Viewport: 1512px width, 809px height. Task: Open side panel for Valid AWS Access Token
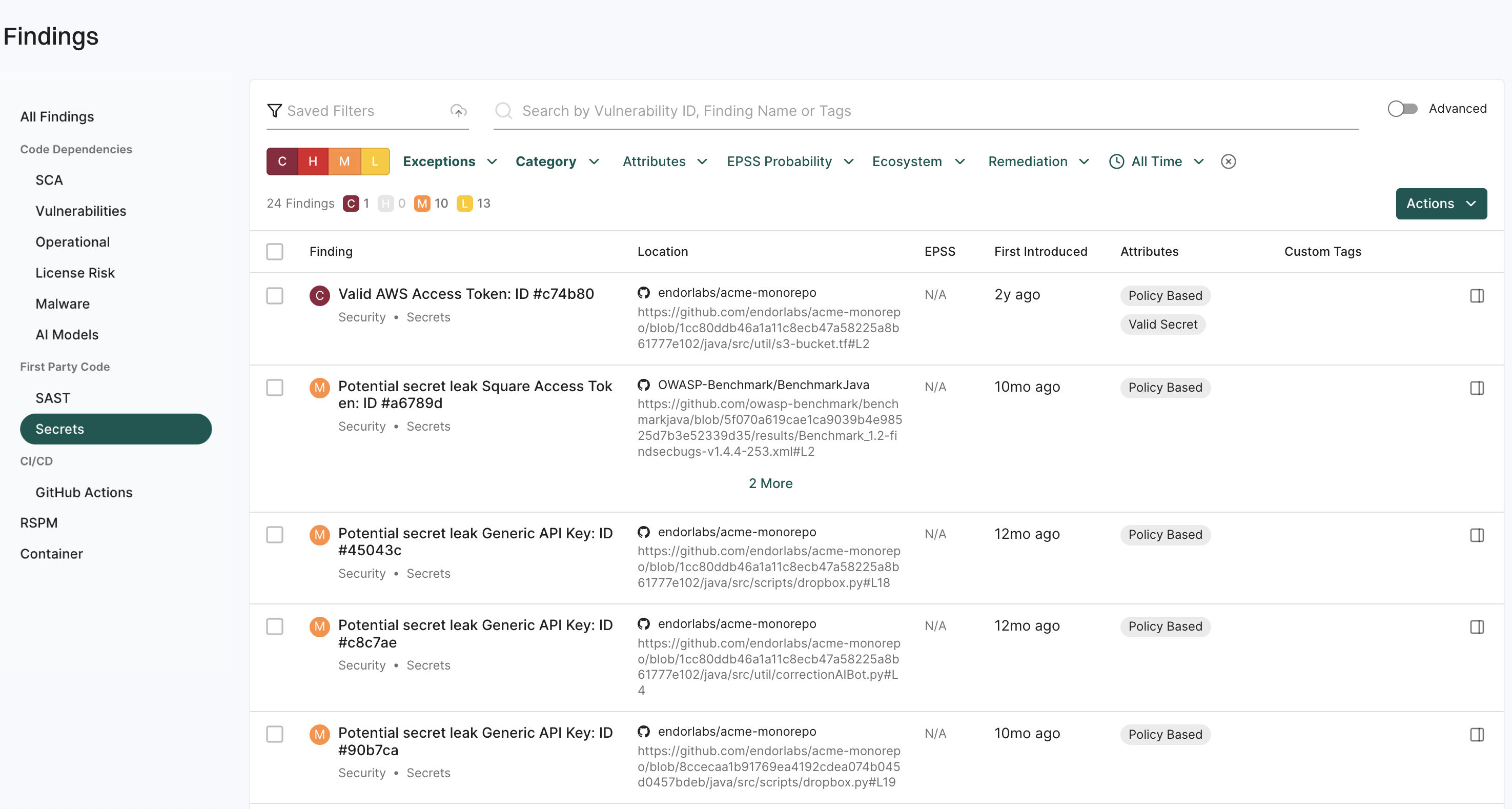1477,295
